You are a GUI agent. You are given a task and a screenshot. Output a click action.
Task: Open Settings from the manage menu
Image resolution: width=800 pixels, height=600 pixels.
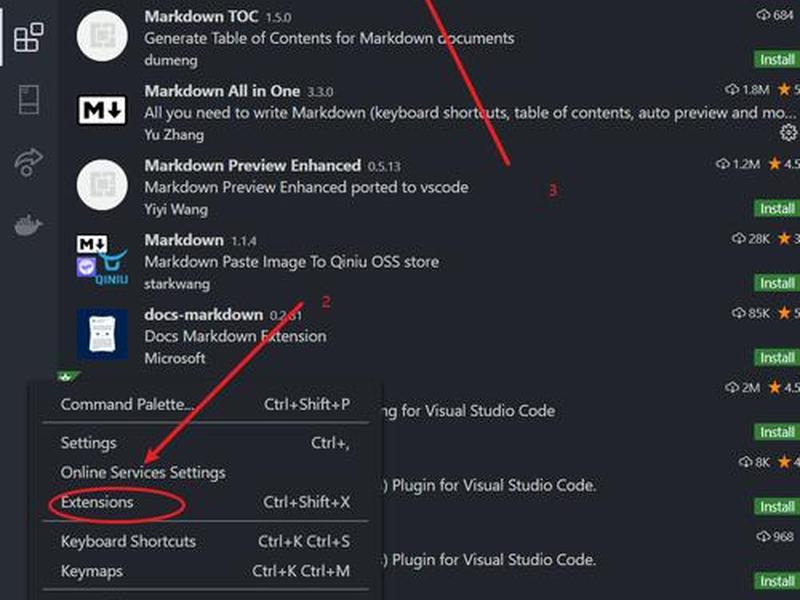[88, 443]
